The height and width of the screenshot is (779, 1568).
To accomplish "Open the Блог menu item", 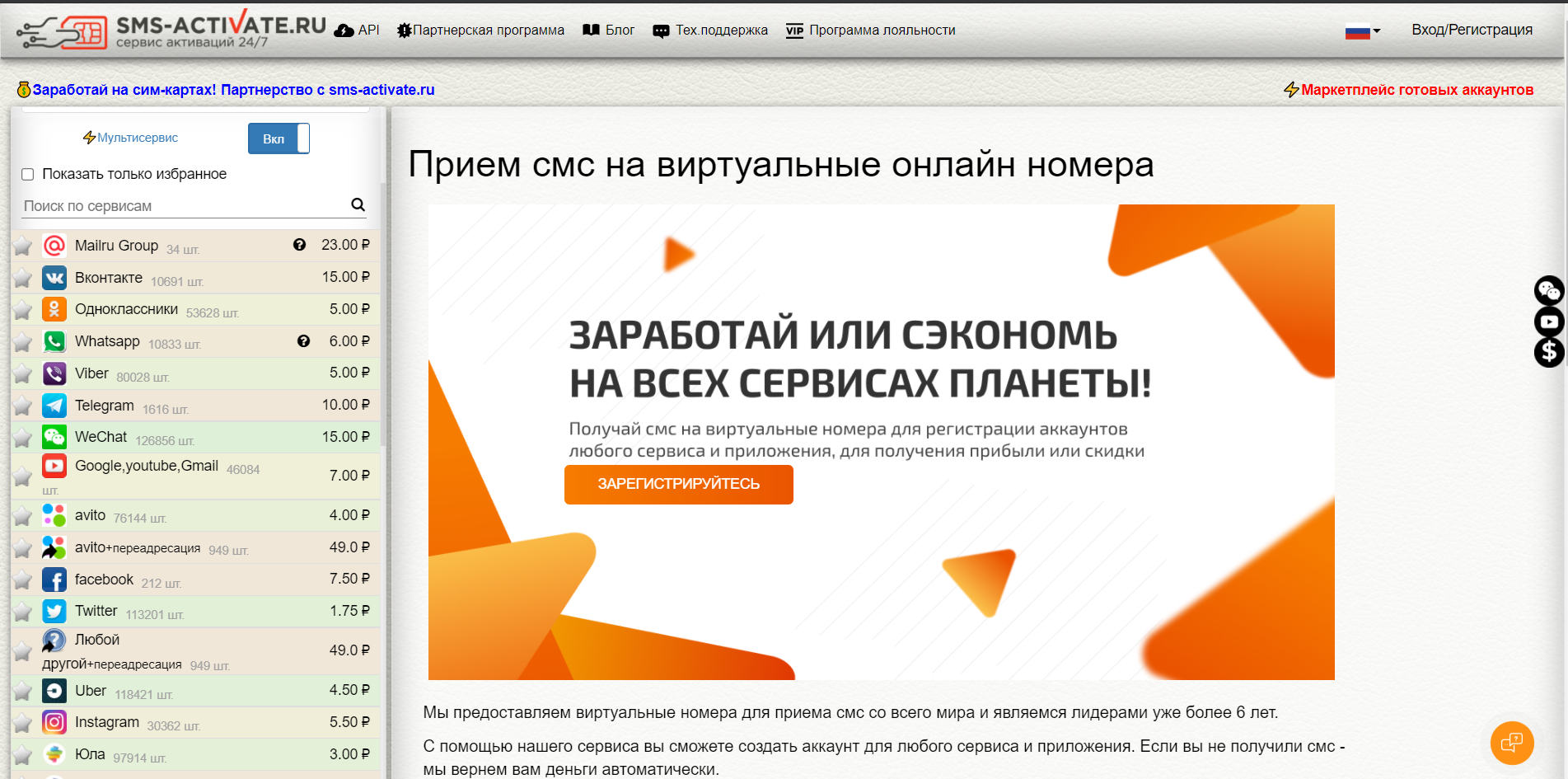I will pos(608,31).
